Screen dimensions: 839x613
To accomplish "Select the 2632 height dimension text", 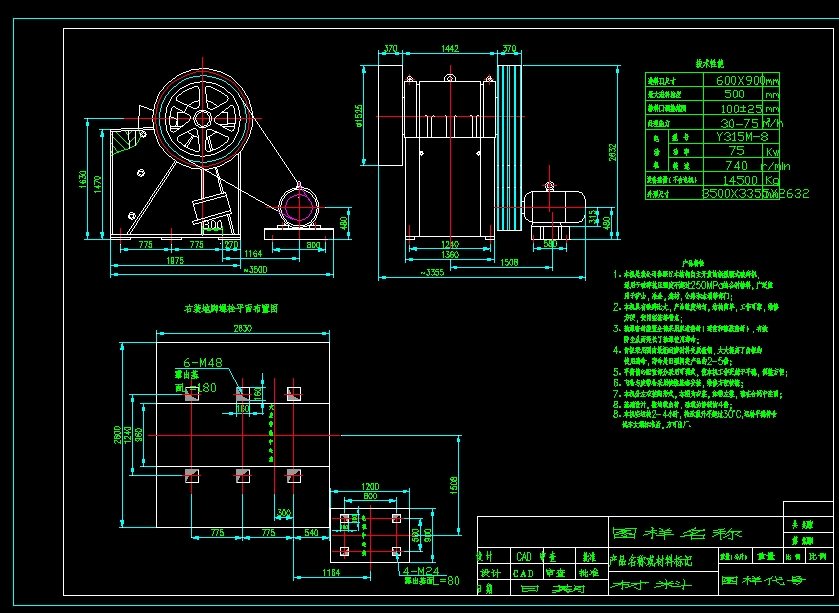I will pyautogui.click(x=613, y=150).
